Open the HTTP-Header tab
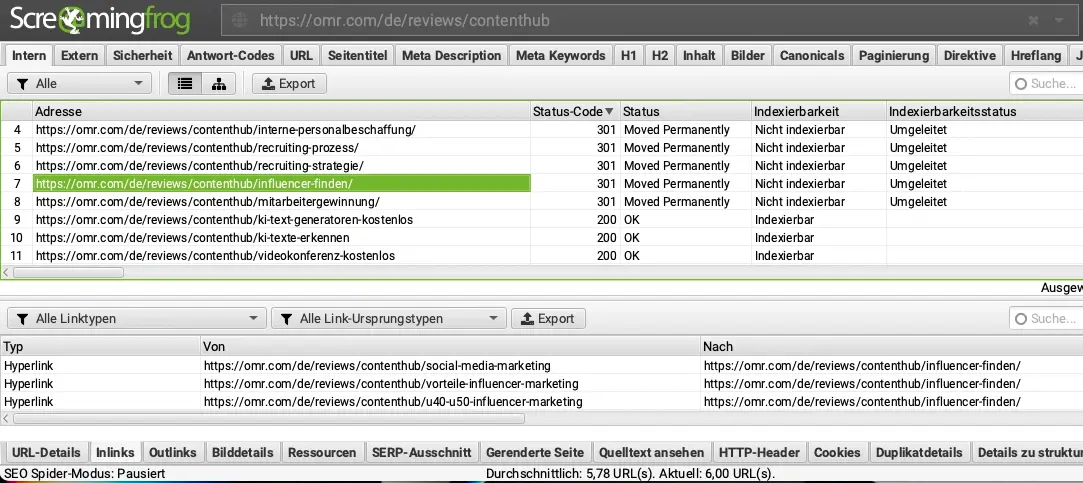 (x=759, y=453)
